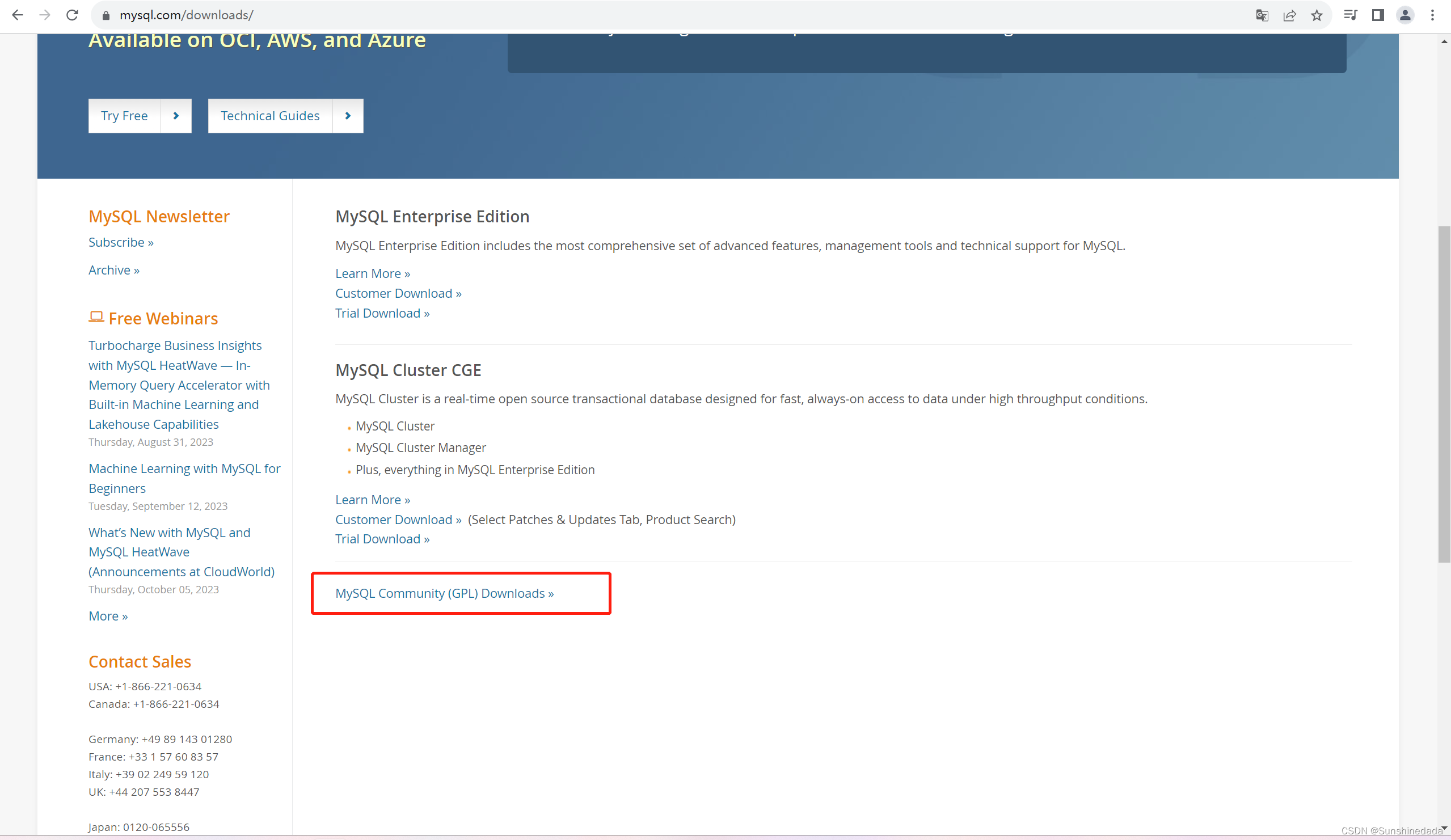Go back to the previous page
The image size is (1451, 840).
tap(17, 15)
